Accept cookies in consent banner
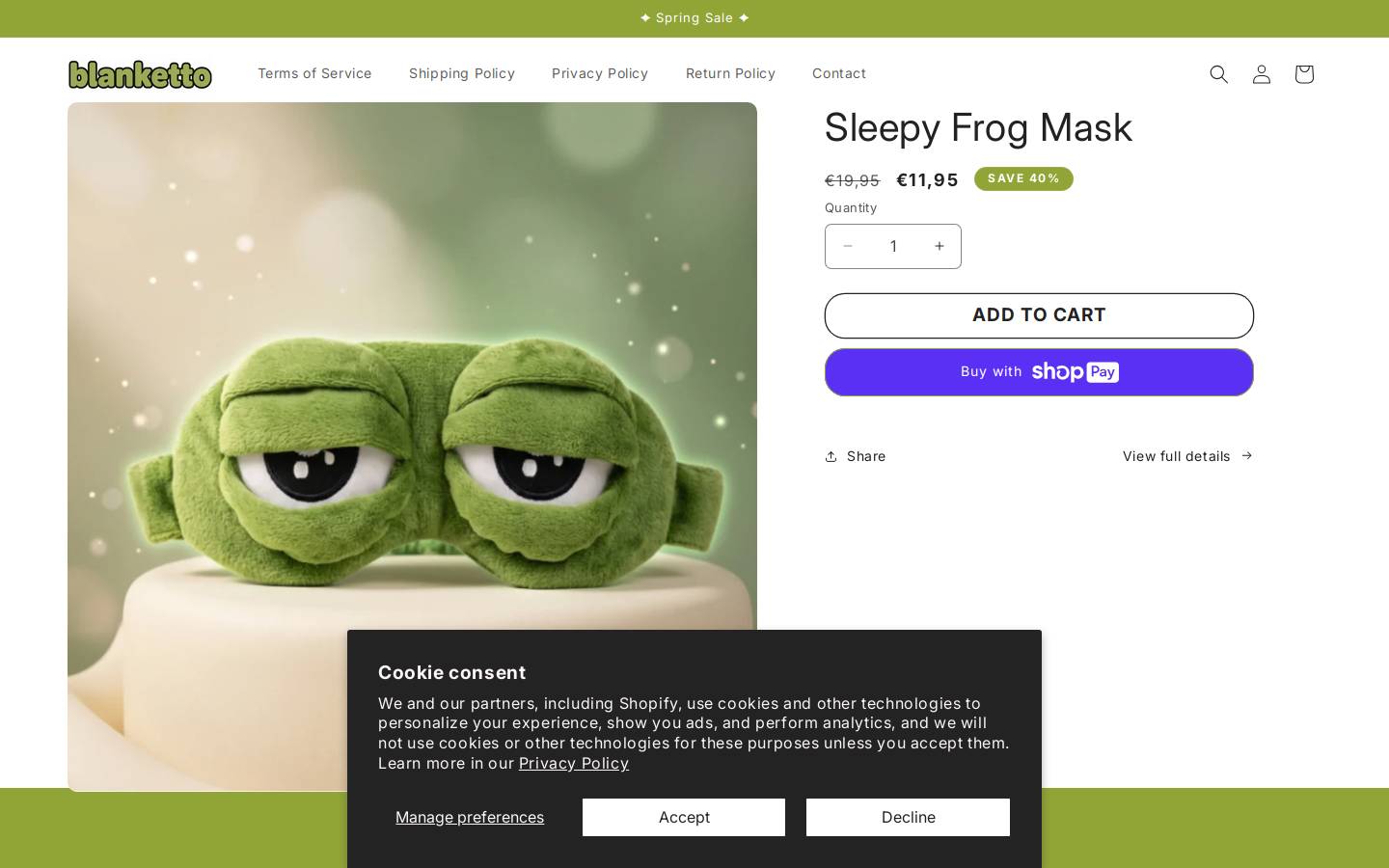Screen dimensions: 1389x868 click(x=684, y=817)
